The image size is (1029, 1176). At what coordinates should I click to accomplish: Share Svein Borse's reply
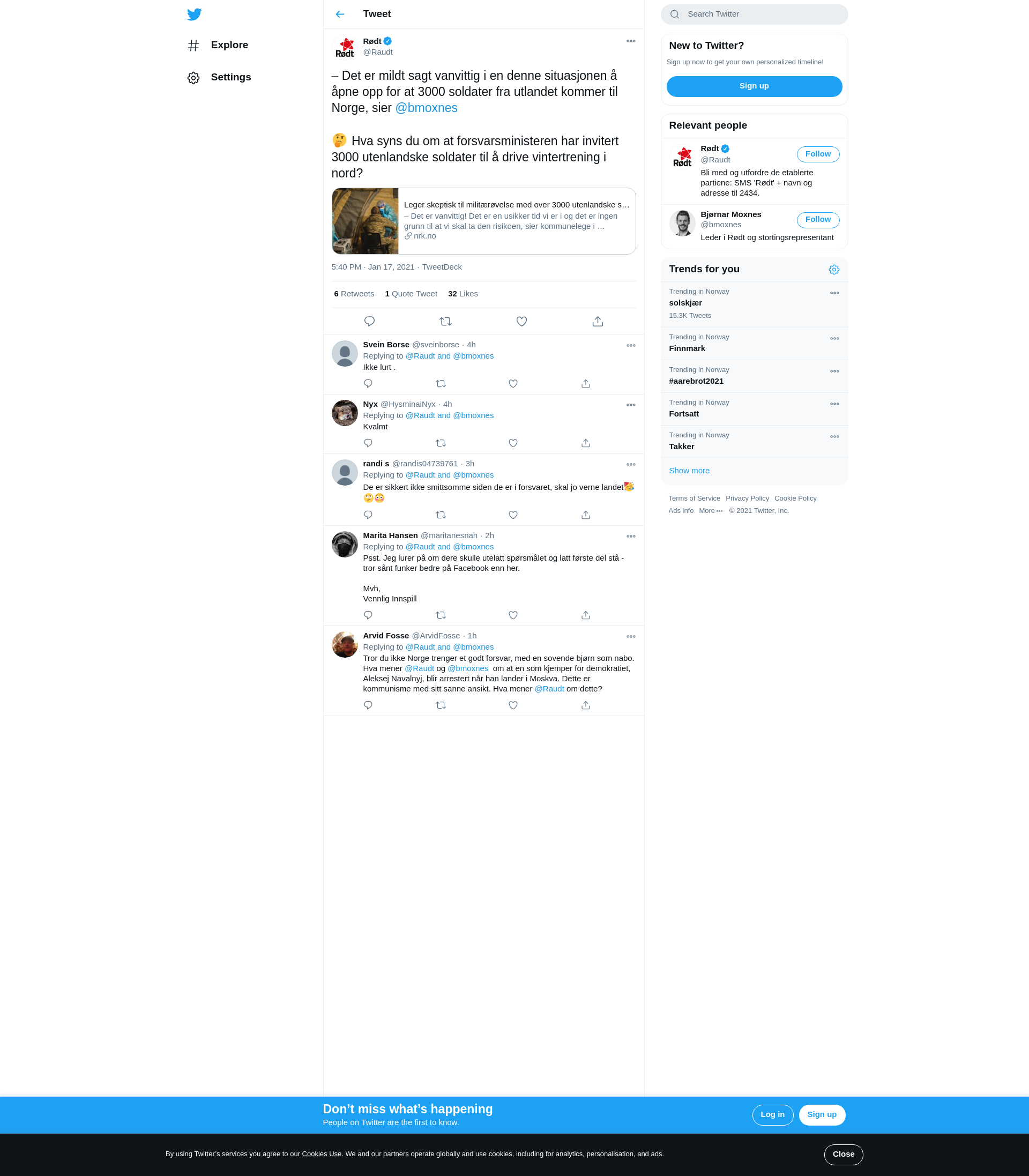point(586,384)
